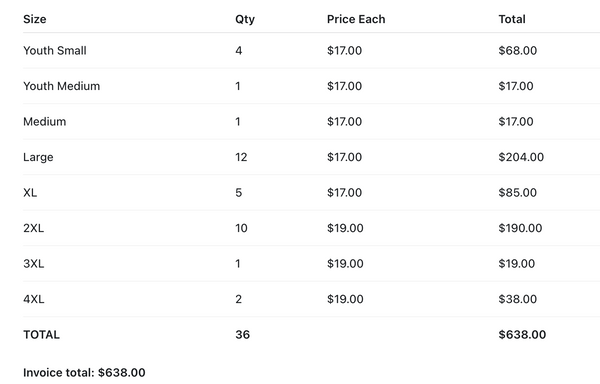The height and width of the screenshot is (384, 600).
Task: Select the Youth Medium row label
Action: [61, 86]
